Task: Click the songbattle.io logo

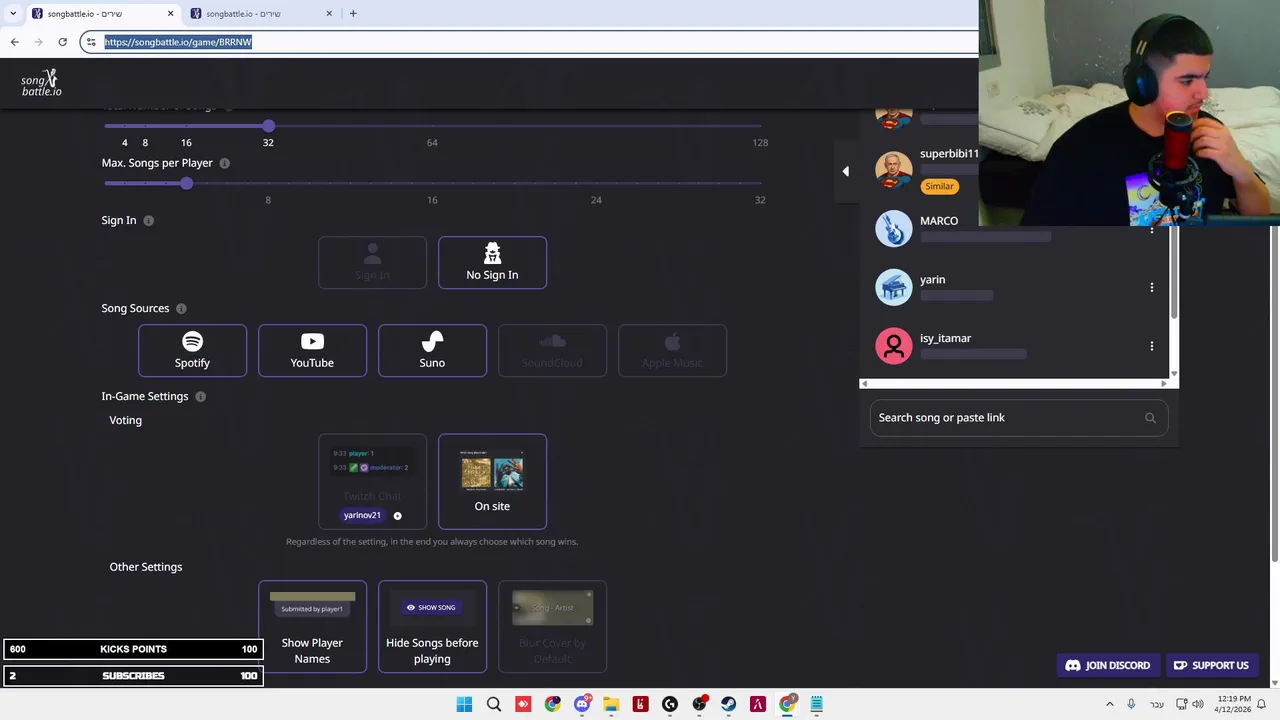Action: tap(41, 83)
